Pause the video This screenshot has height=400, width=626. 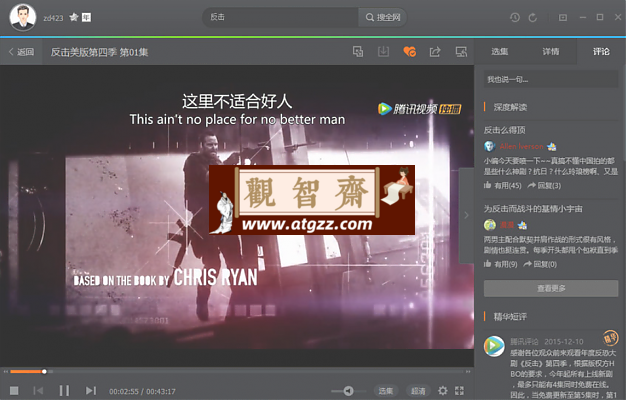(64, 390)
